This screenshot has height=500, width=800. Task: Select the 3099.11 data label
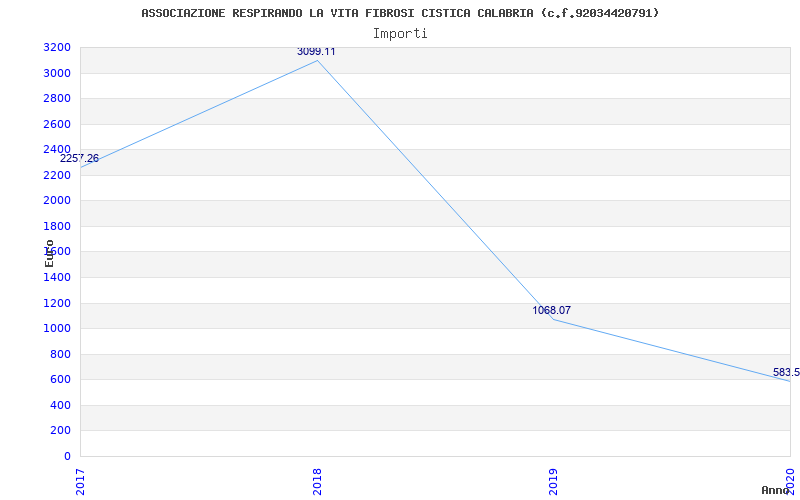pyautogui.click(x=316, y=52)
